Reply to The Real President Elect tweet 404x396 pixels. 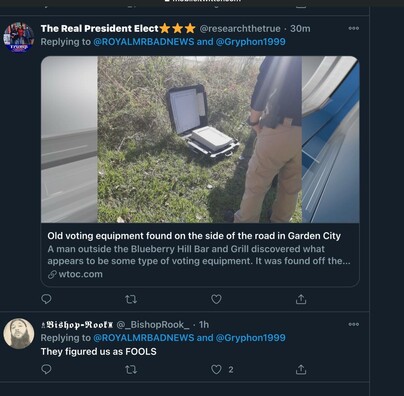point(46,299)
